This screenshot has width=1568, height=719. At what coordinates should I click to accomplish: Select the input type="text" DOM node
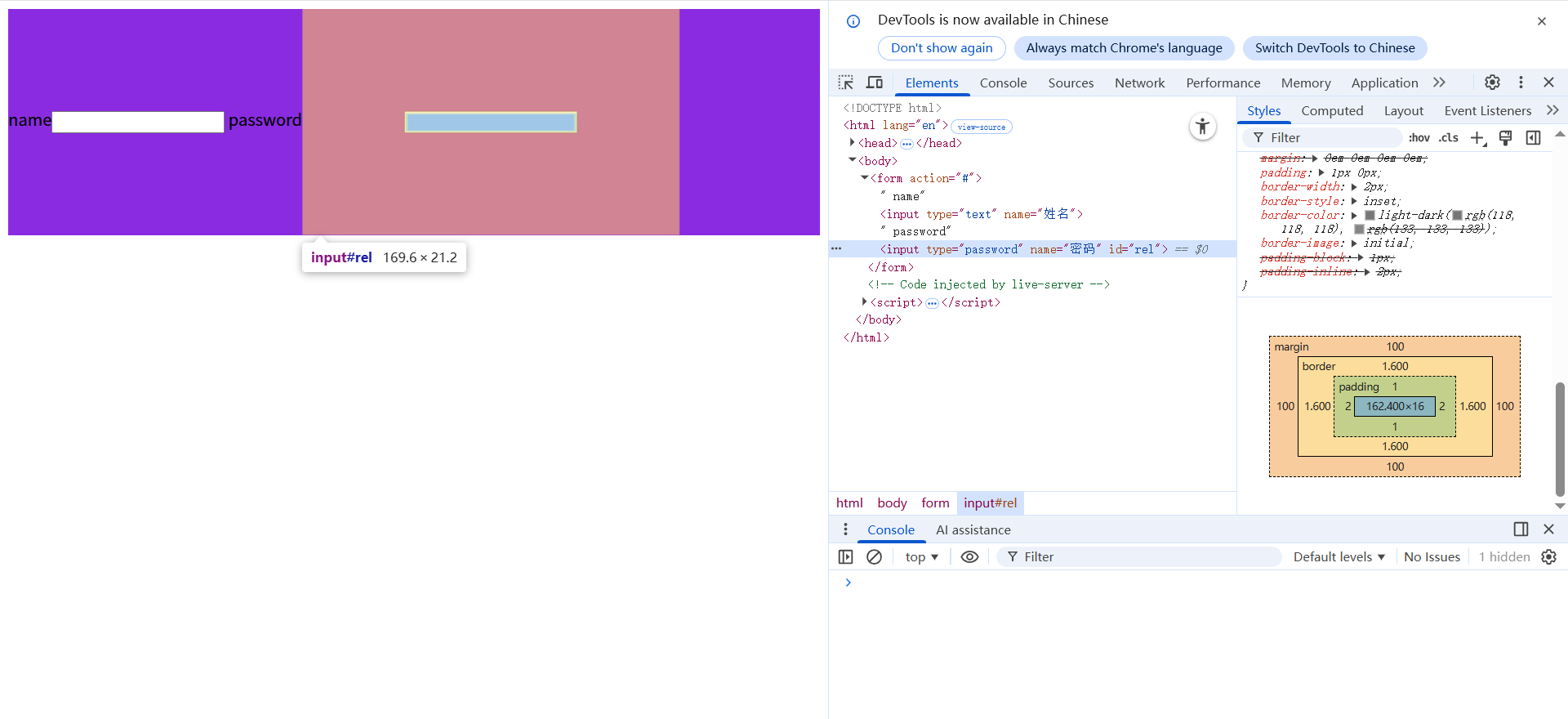pyautogui.click(x=981, y=214)
